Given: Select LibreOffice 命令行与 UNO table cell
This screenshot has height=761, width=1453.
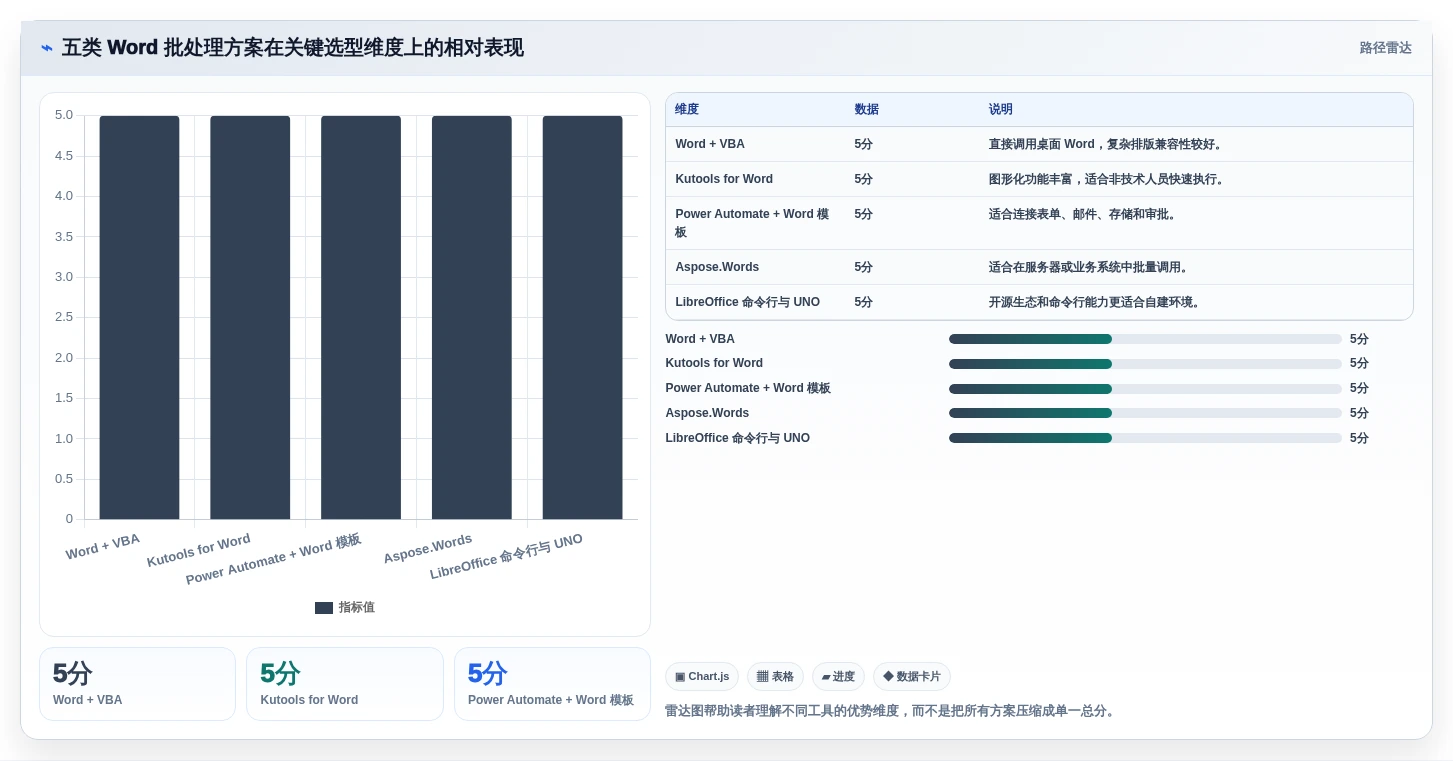Looking at the screenshot, I should click(747, 302).
